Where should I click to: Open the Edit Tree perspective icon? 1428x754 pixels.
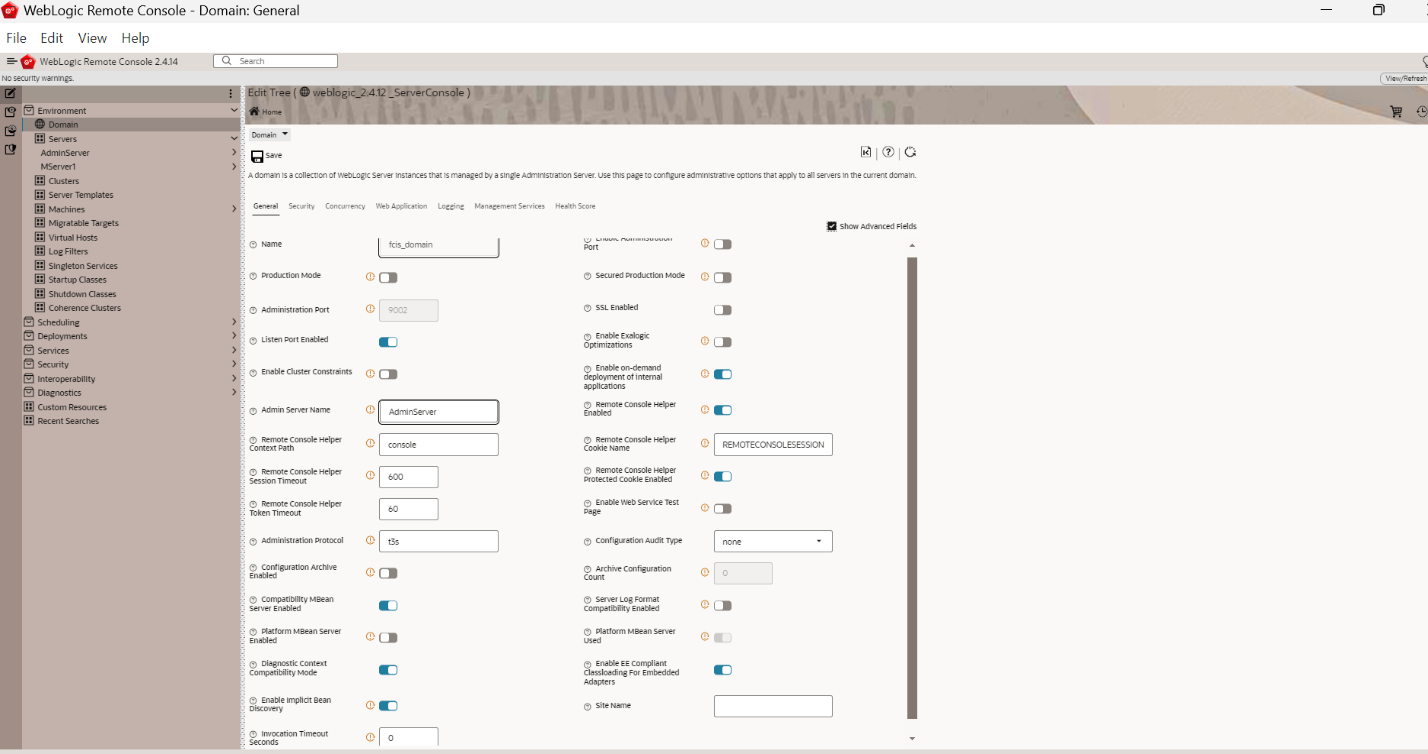(10, 93)
